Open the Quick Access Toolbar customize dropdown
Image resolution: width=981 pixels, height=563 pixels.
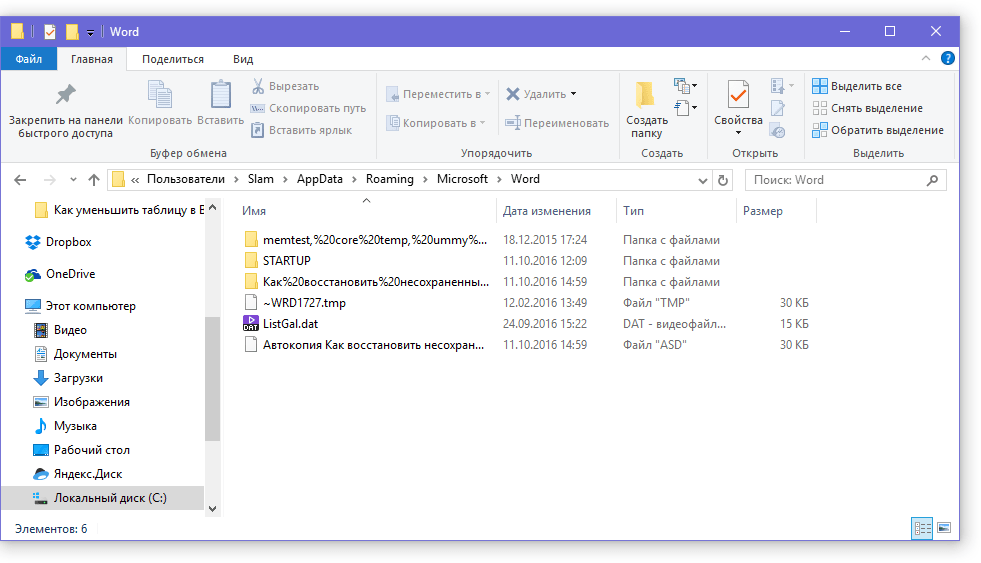91,32
